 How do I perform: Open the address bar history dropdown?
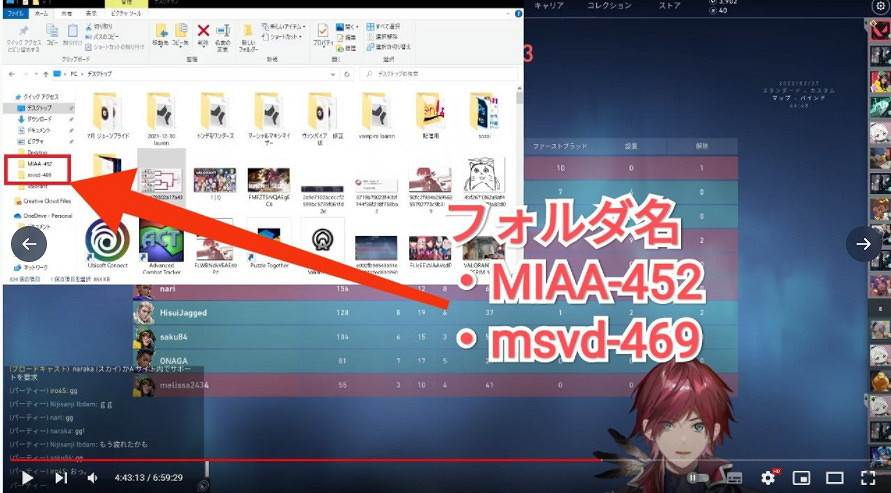(334, 74)
